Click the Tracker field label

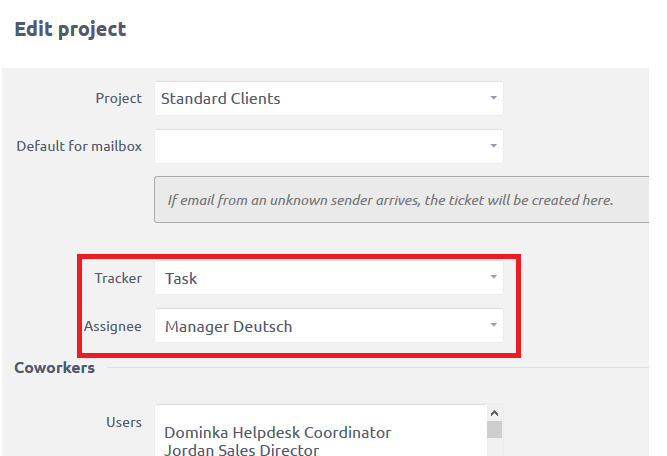tap(118, 278)
